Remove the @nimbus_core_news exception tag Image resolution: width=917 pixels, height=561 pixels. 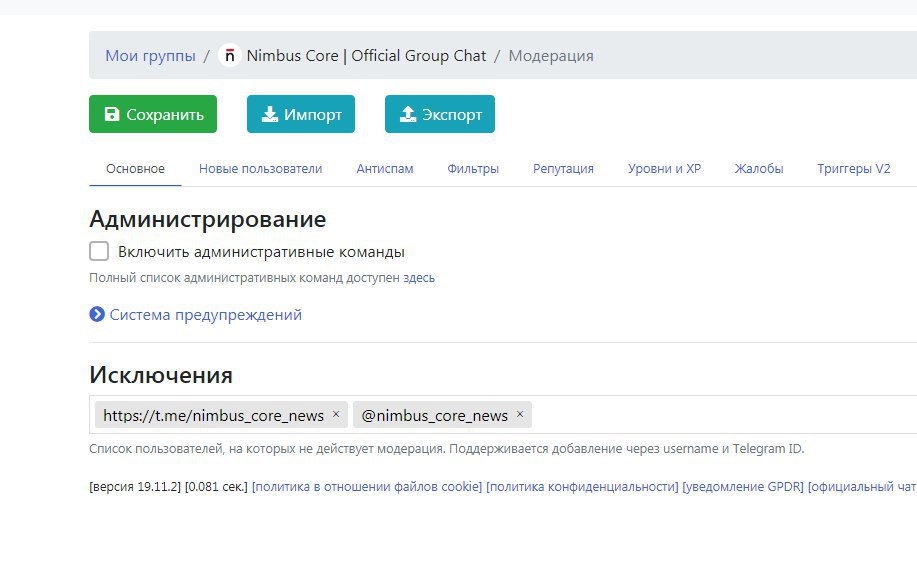[x=520, y=414]
